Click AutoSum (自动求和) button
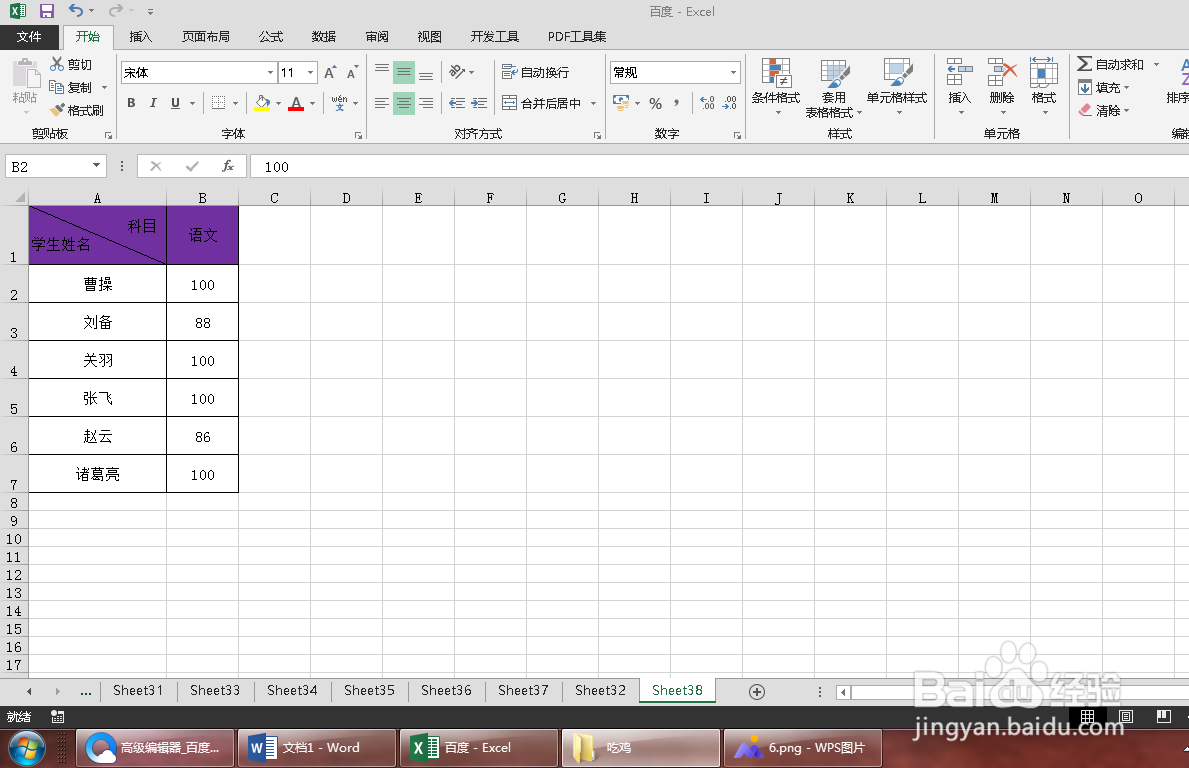The image size is (1189, 768). (x=1111, y=64)
